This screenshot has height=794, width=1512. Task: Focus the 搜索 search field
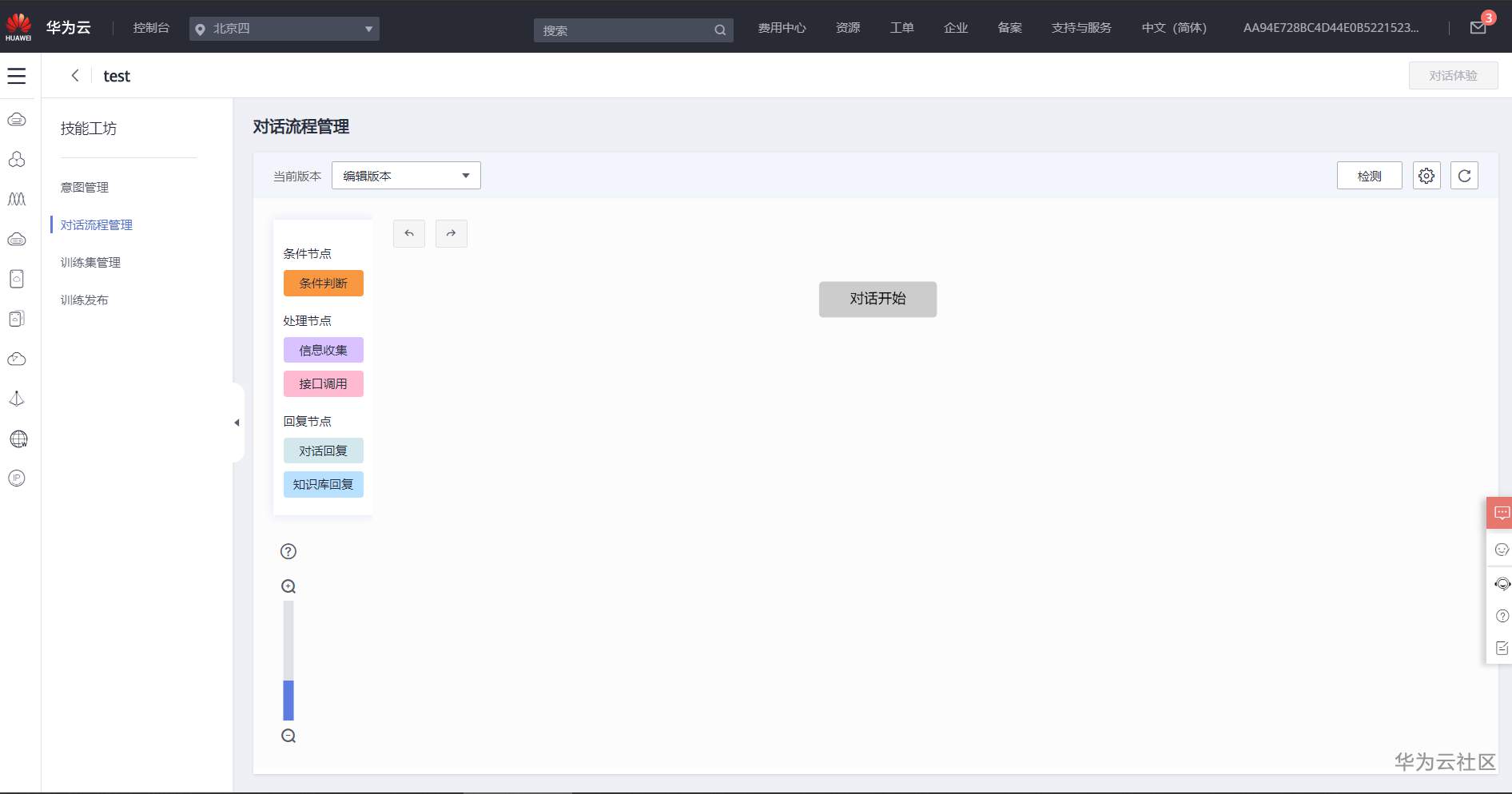[x=633, y=30]
